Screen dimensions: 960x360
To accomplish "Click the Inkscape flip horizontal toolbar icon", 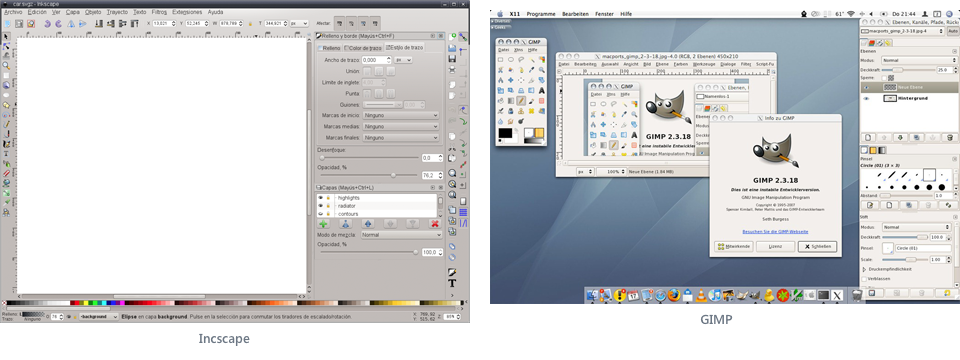I will click(x=71, y=23).
